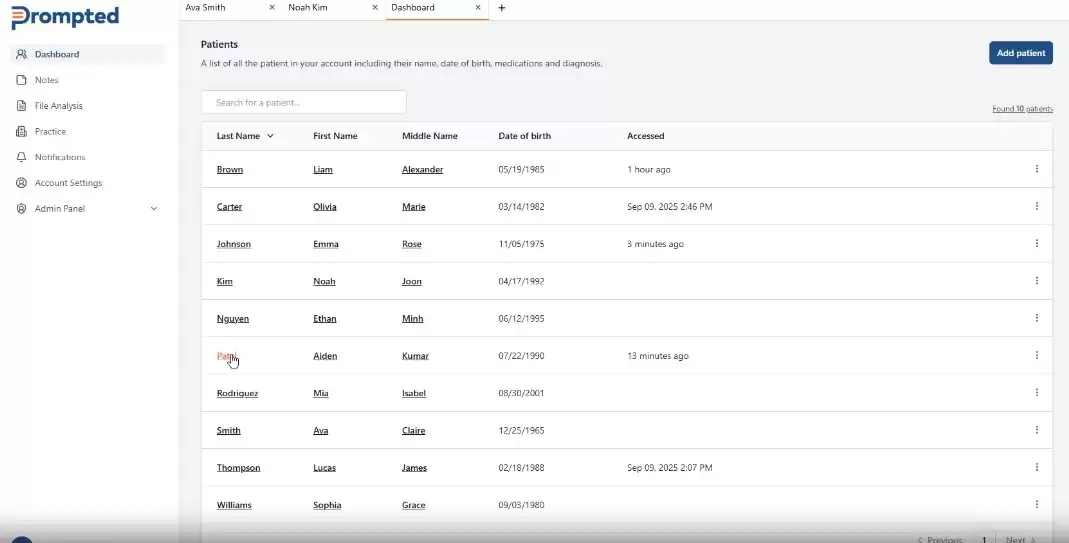Viewport: 1069px width, 543px height.
Task: Open a new tab with plus icon
Action: (x=501, y=8)
